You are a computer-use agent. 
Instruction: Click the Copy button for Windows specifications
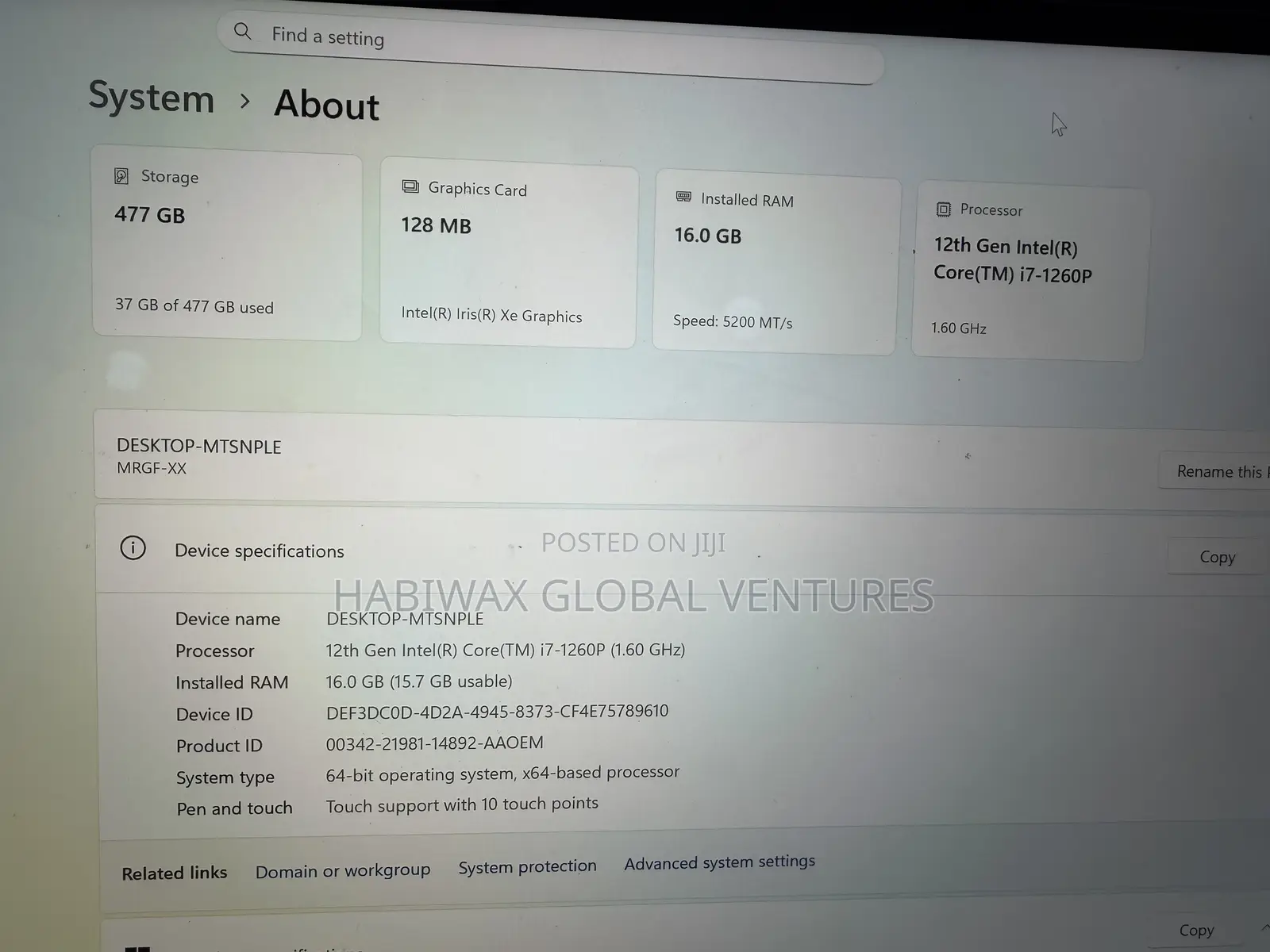(1196, 930)
